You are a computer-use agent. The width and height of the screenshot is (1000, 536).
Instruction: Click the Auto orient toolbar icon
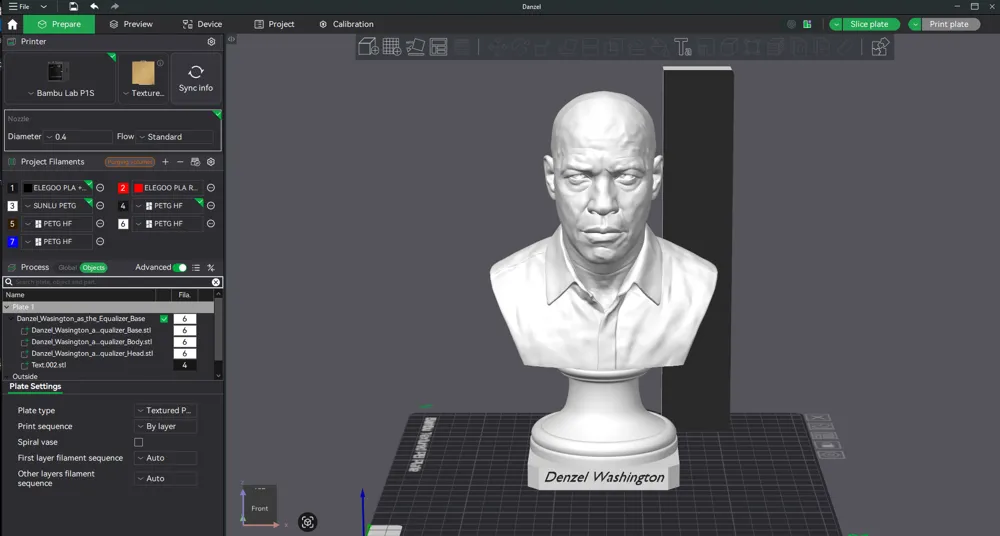click(x=415, y=47)
